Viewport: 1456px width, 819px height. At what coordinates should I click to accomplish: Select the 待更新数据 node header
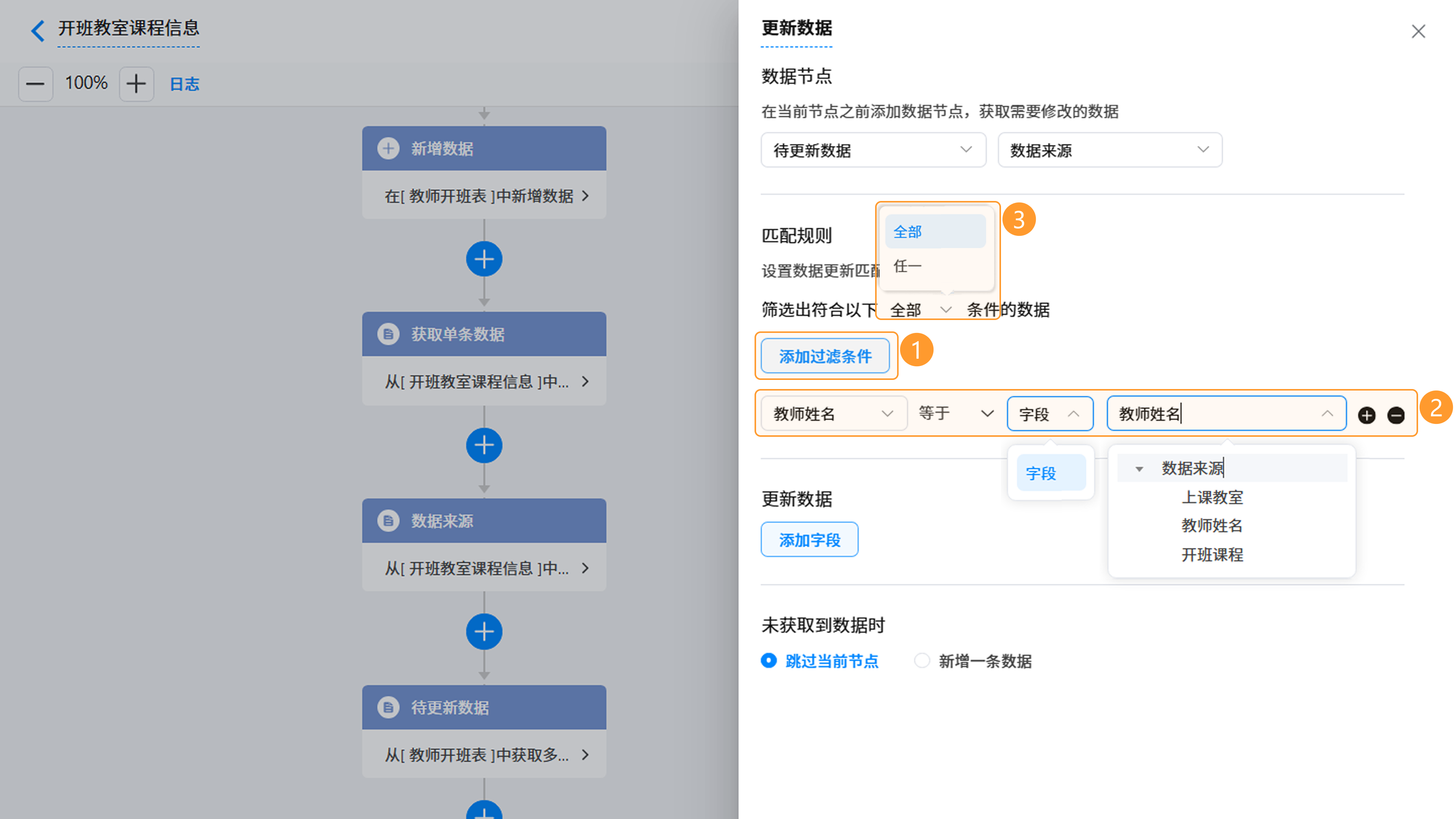coord(484,707)
